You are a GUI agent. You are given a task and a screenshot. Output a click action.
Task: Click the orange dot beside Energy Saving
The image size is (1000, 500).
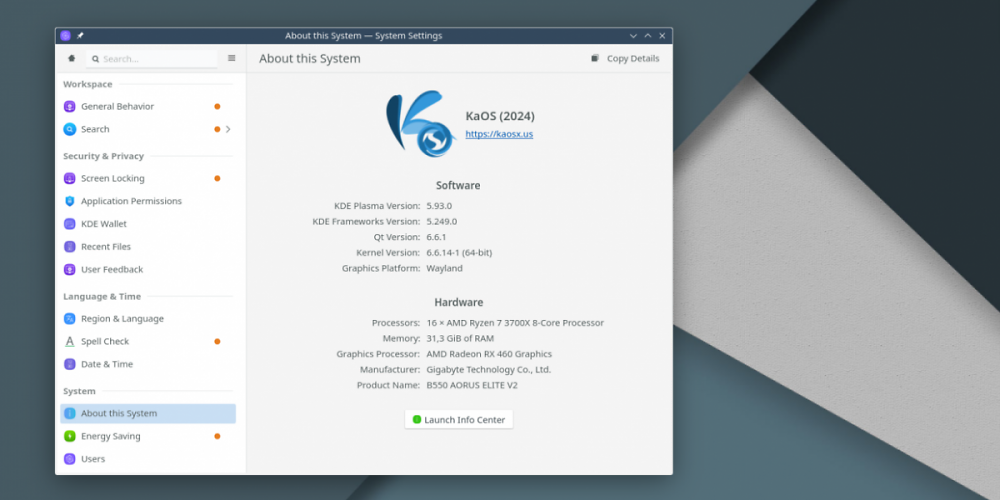[217, 436]
